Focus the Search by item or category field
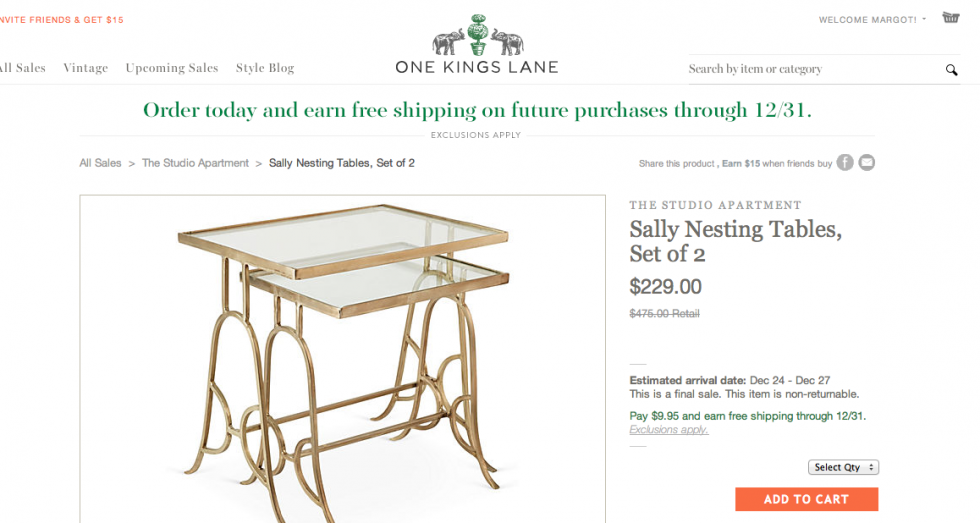This screenshot has width=980, height=523. [810, 69]
